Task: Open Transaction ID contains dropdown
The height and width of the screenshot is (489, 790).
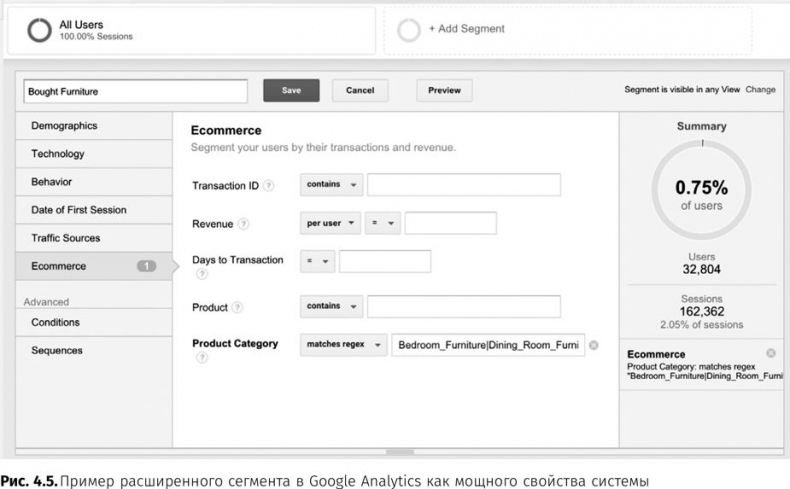Action: click(x=330, y=185)
